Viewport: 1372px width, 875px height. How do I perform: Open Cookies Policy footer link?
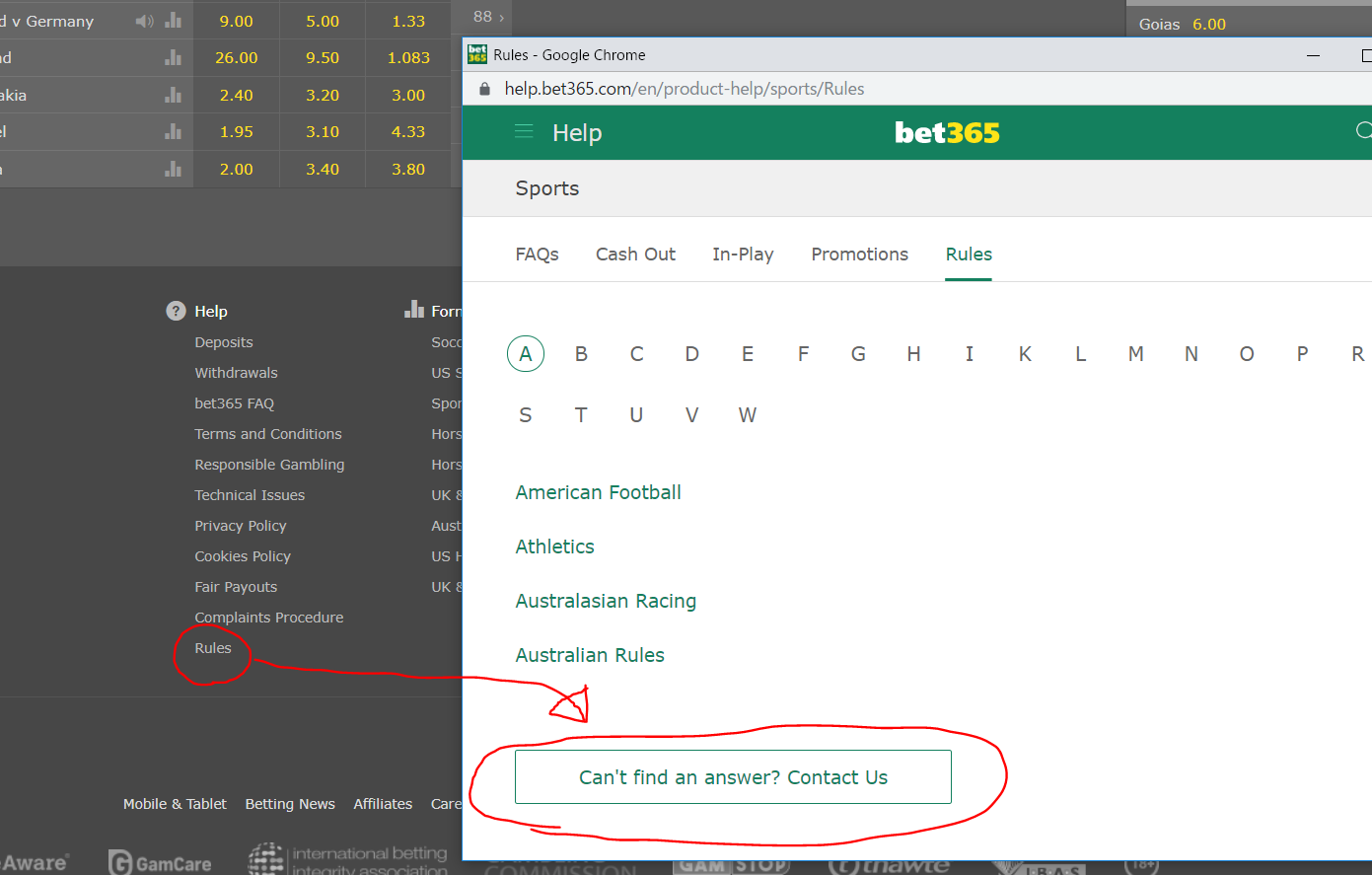243,556
